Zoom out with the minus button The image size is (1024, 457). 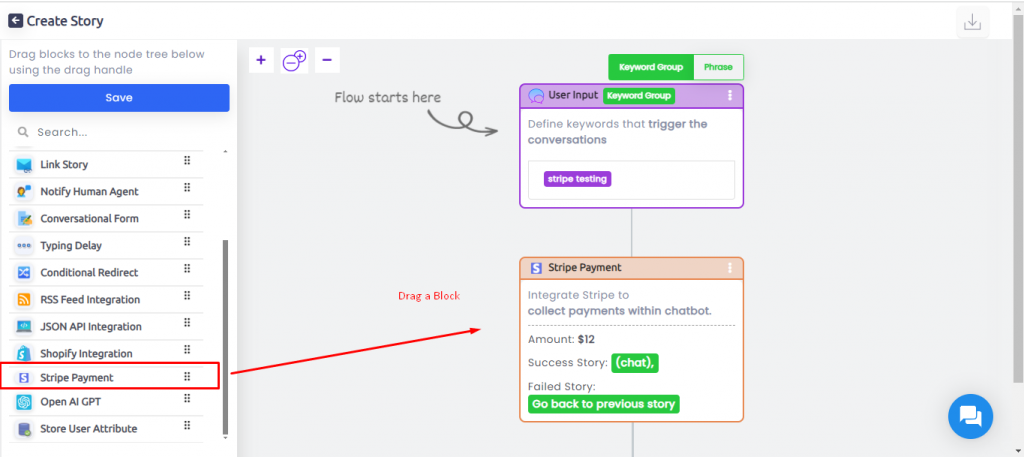point(327,60)
